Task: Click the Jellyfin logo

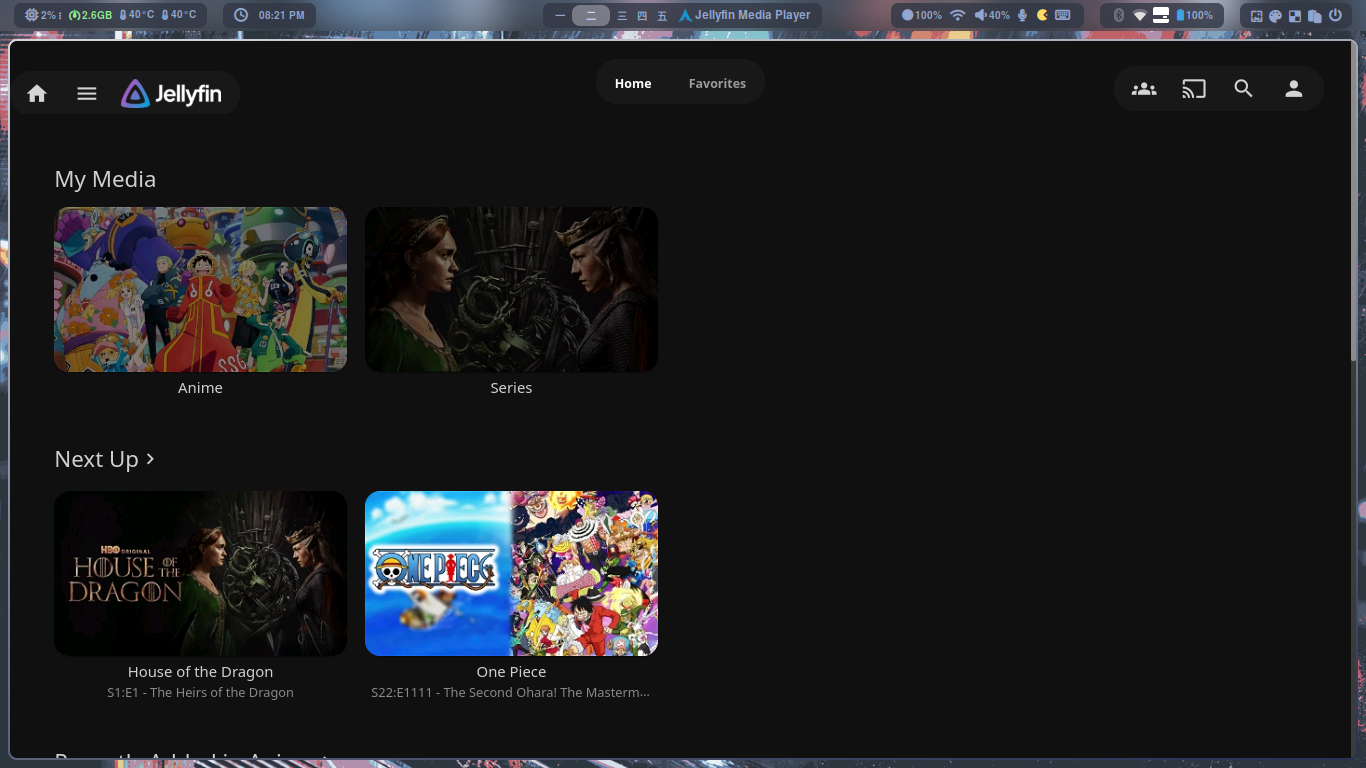Action: point(172,94)
